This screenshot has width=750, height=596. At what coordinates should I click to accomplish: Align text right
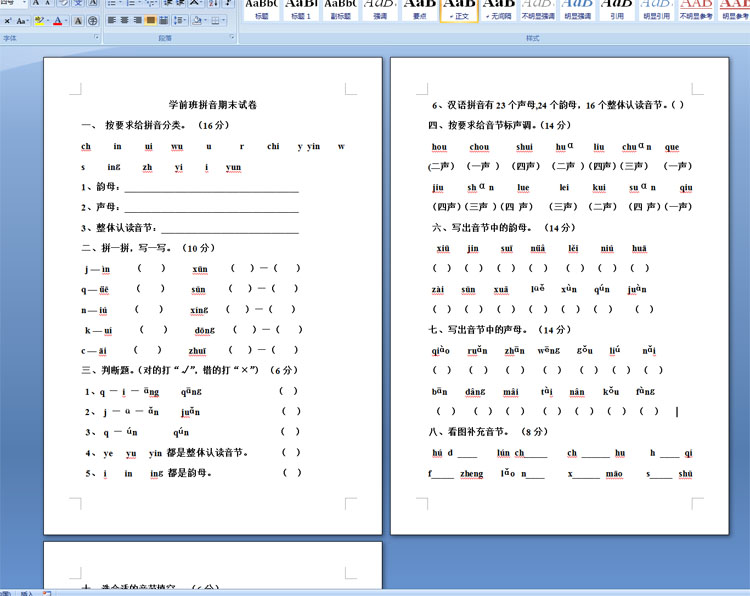[x=137, y=20]
